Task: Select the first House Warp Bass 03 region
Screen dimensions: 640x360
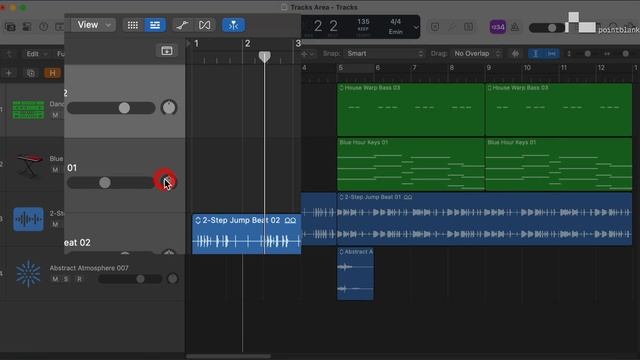Action: (411, 109)
